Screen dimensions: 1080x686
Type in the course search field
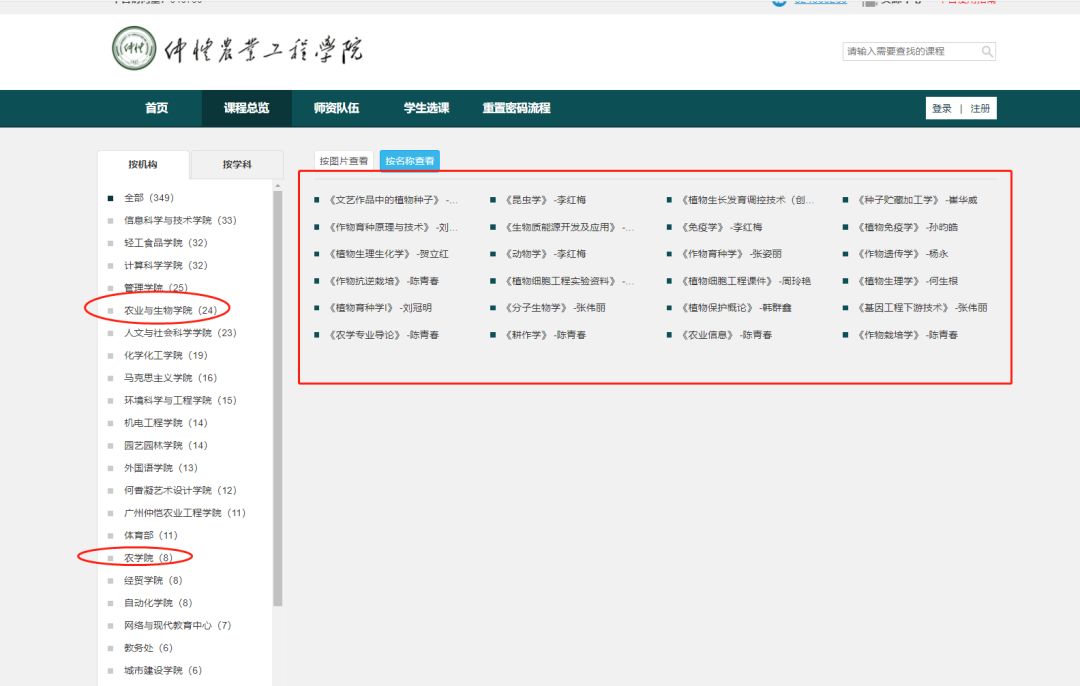coord(910,52)
